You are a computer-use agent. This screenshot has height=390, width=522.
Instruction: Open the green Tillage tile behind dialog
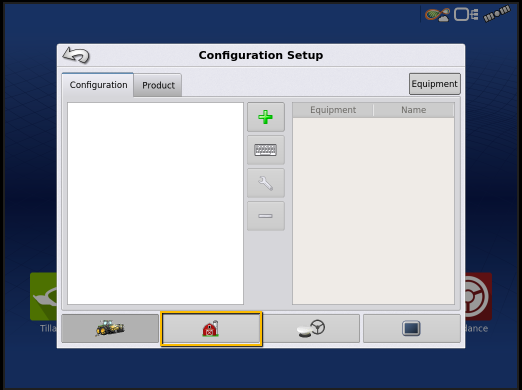pyautogui.click(x=44, y=297)
